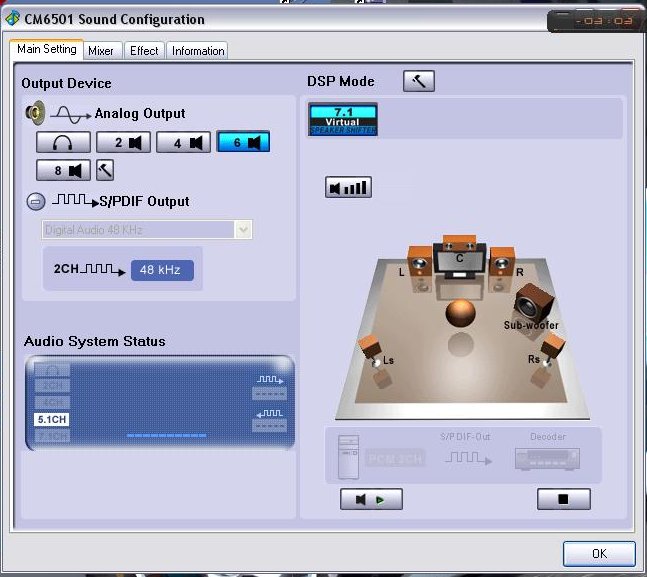Click the front right speaker R

[x=502, y=262]
